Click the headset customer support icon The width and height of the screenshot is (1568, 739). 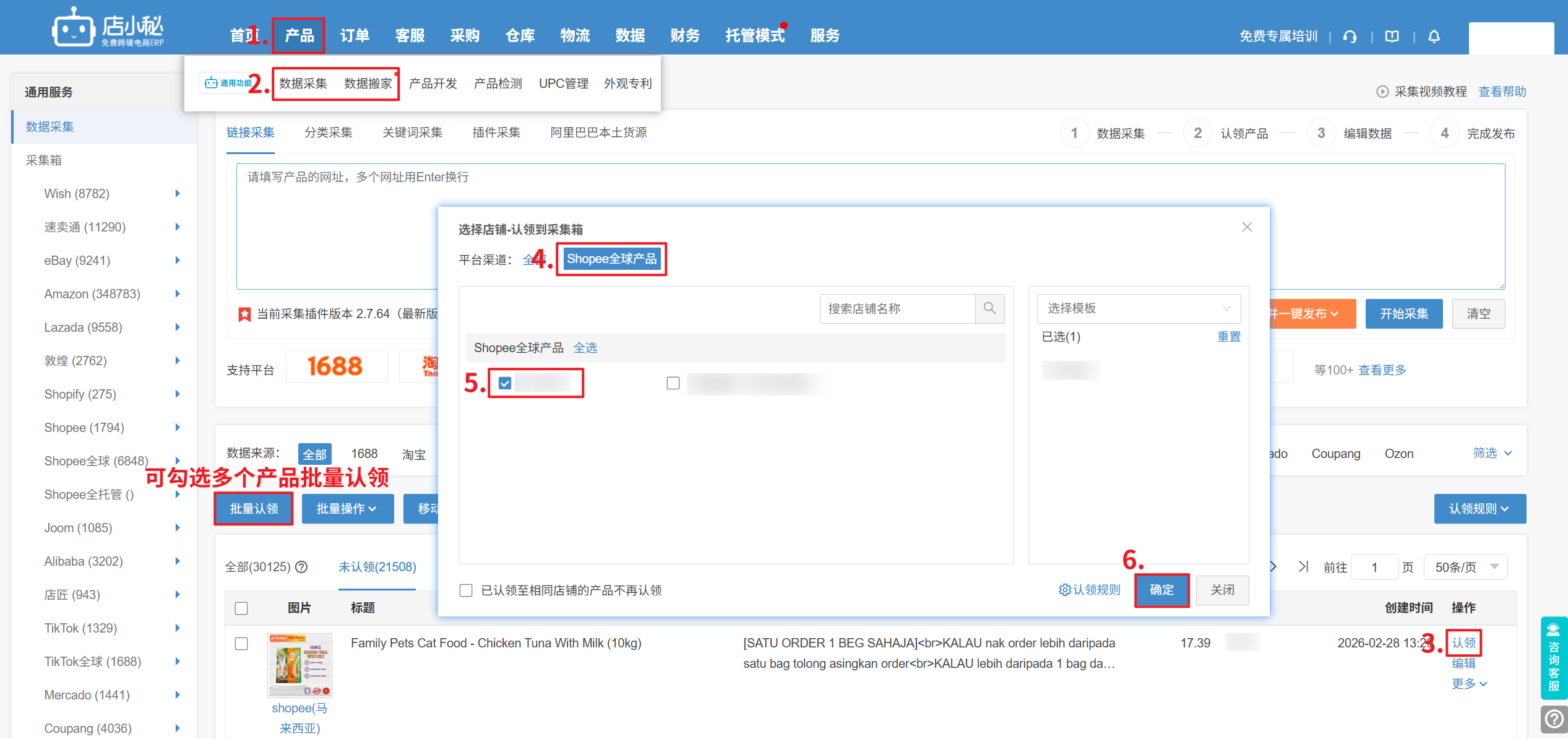(1350, 37)
